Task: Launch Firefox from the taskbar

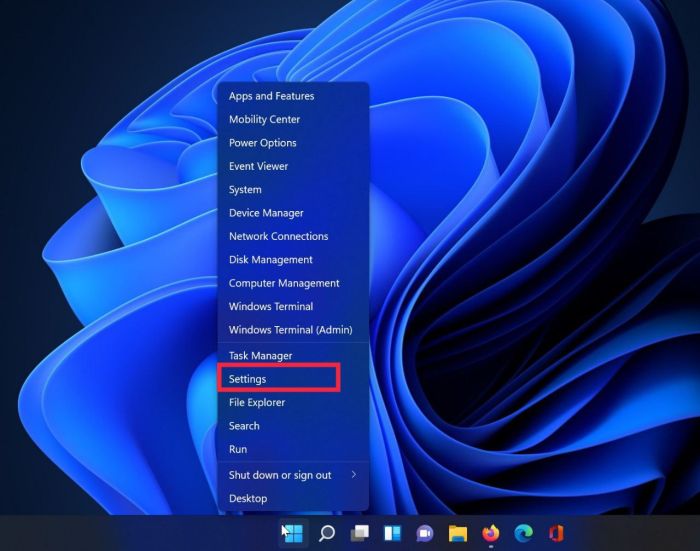Action: coord(491,533)
